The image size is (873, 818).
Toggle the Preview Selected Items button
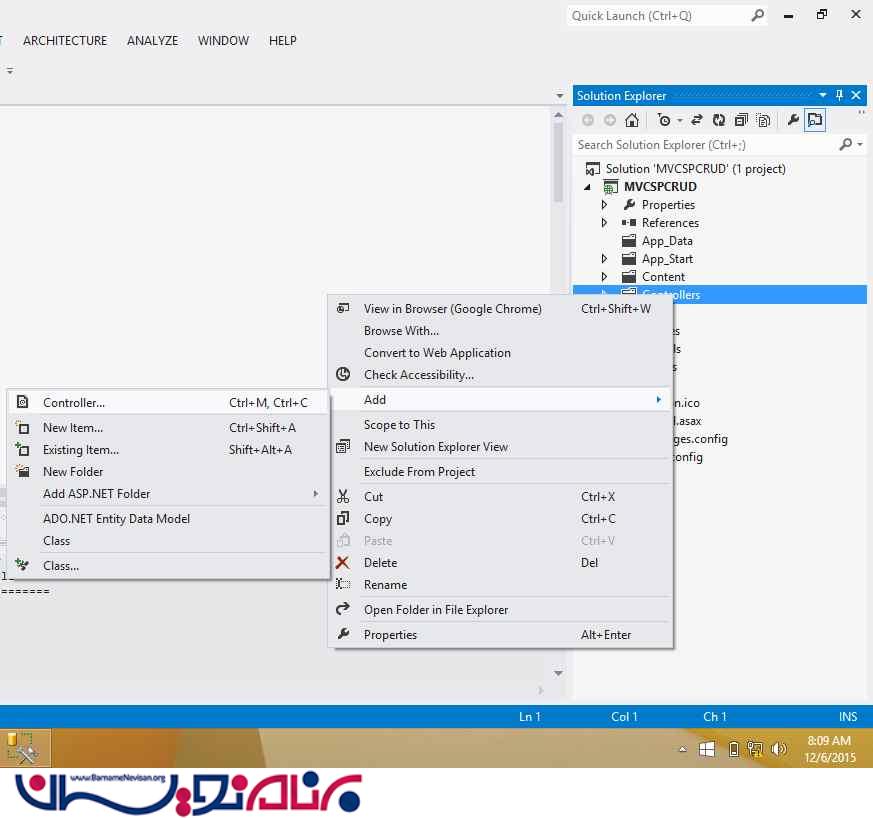(815, 120)
